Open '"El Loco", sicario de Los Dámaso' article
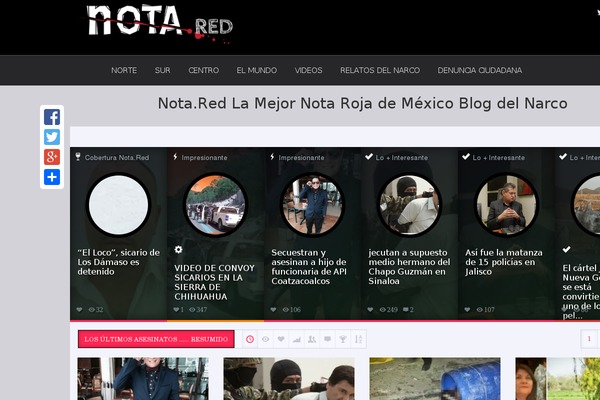This screenshot has height=400, width=600. point(119,262)
